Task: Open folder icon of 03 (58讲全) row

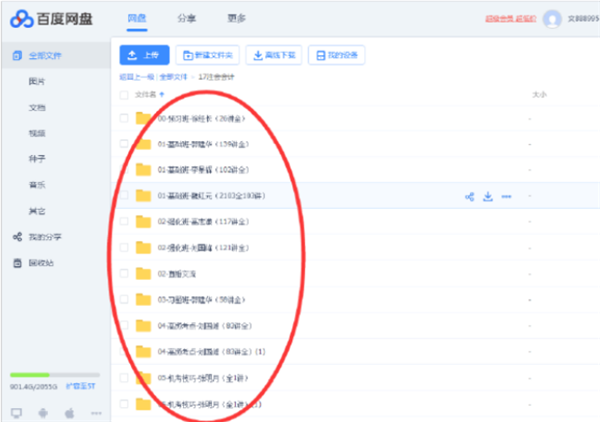Action: pos(143,300)
